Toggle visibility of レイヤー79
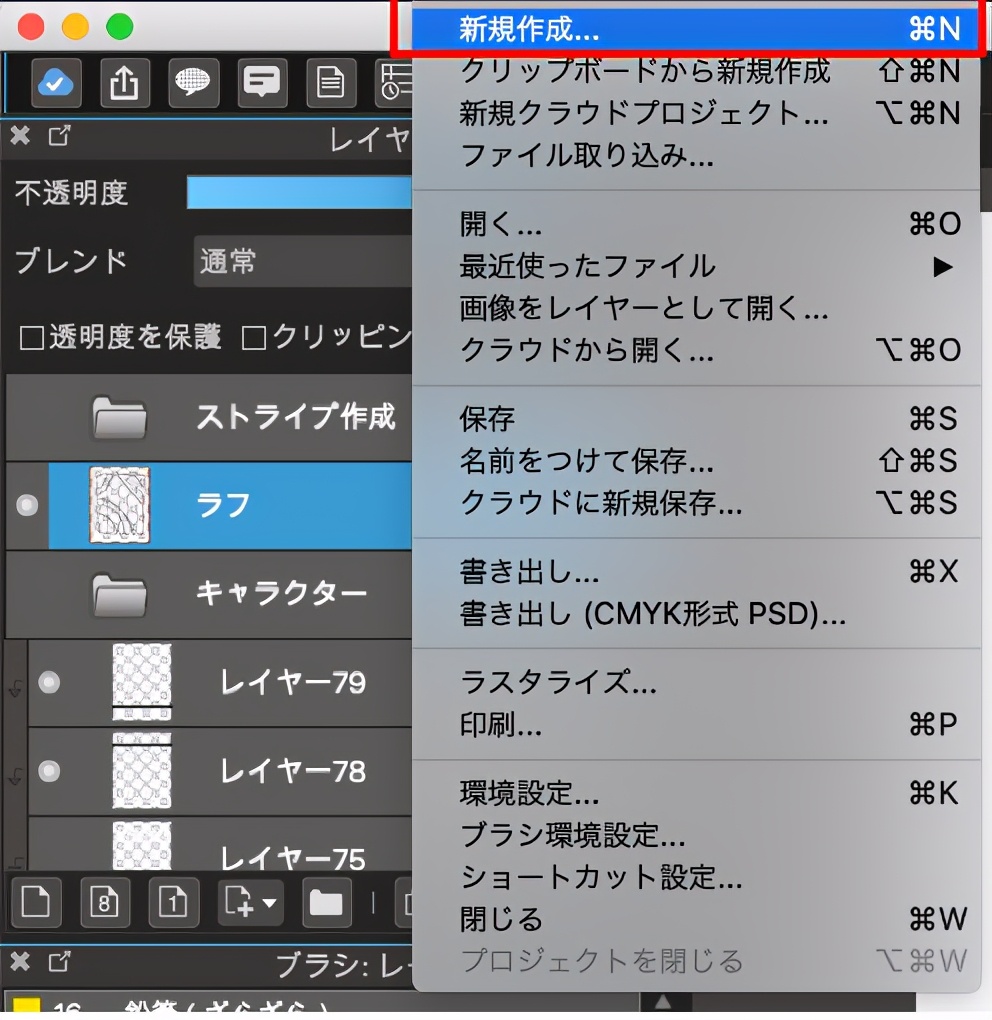The width and height of the screenshot is (992, 1020). coord(48,683)
